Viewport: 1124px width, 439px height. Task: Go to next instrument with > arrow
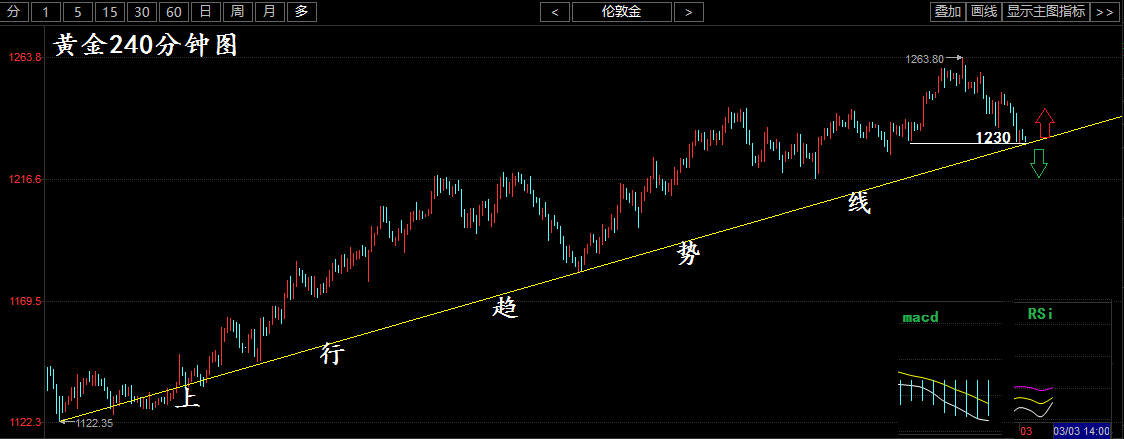[x=688, y=12]
